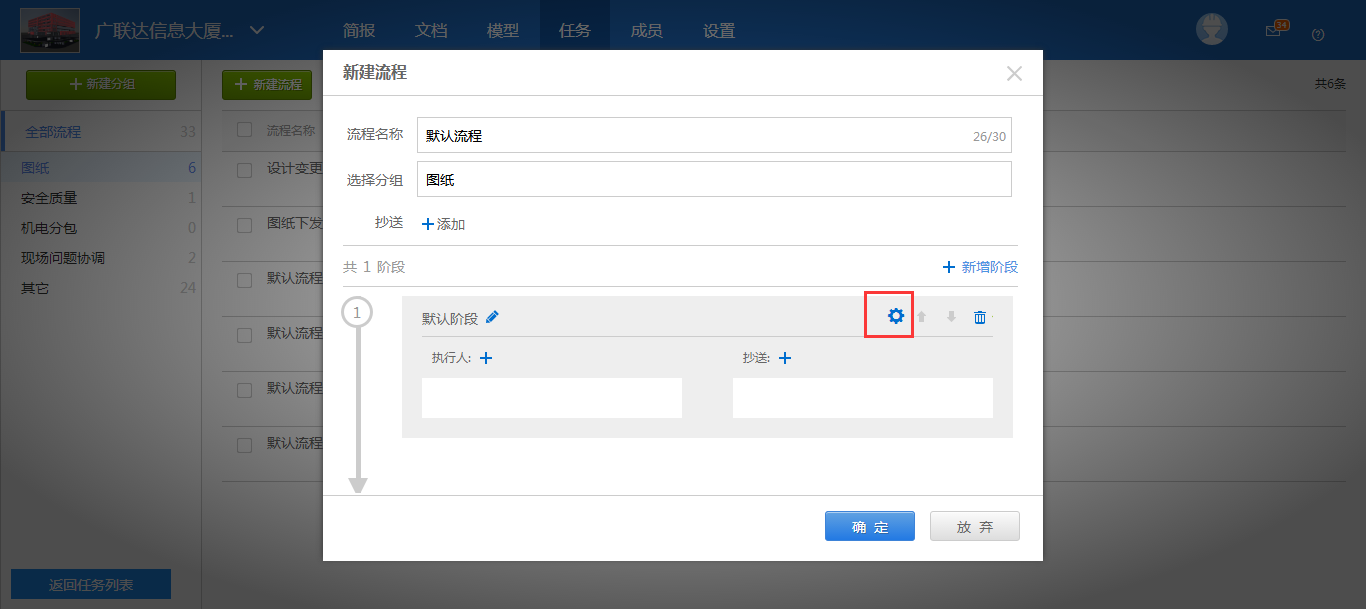This screenshot has width=1366, height=609.
Task: Click the user avatar with helmet icon
Action: [1212, 29]
